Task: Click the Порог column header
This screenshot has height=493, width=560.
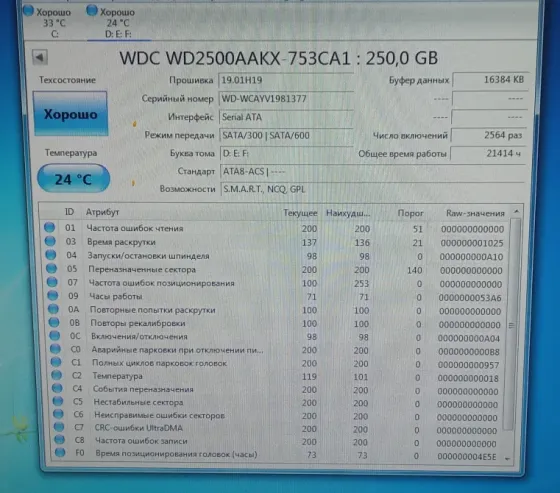Action: (x=410, y=213)
